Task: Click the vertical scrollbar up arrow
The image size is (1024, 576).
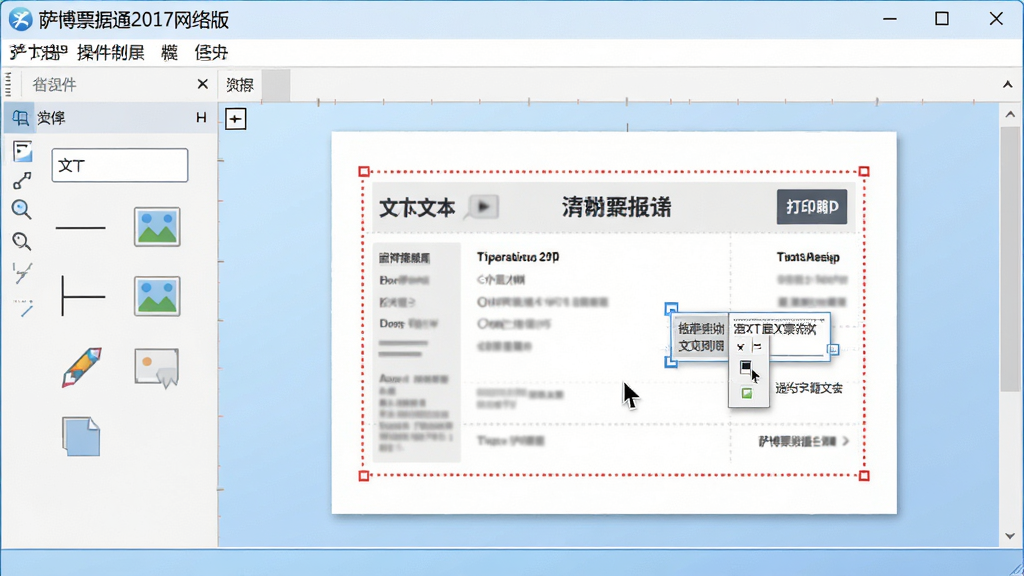Action: [1010, 115]
